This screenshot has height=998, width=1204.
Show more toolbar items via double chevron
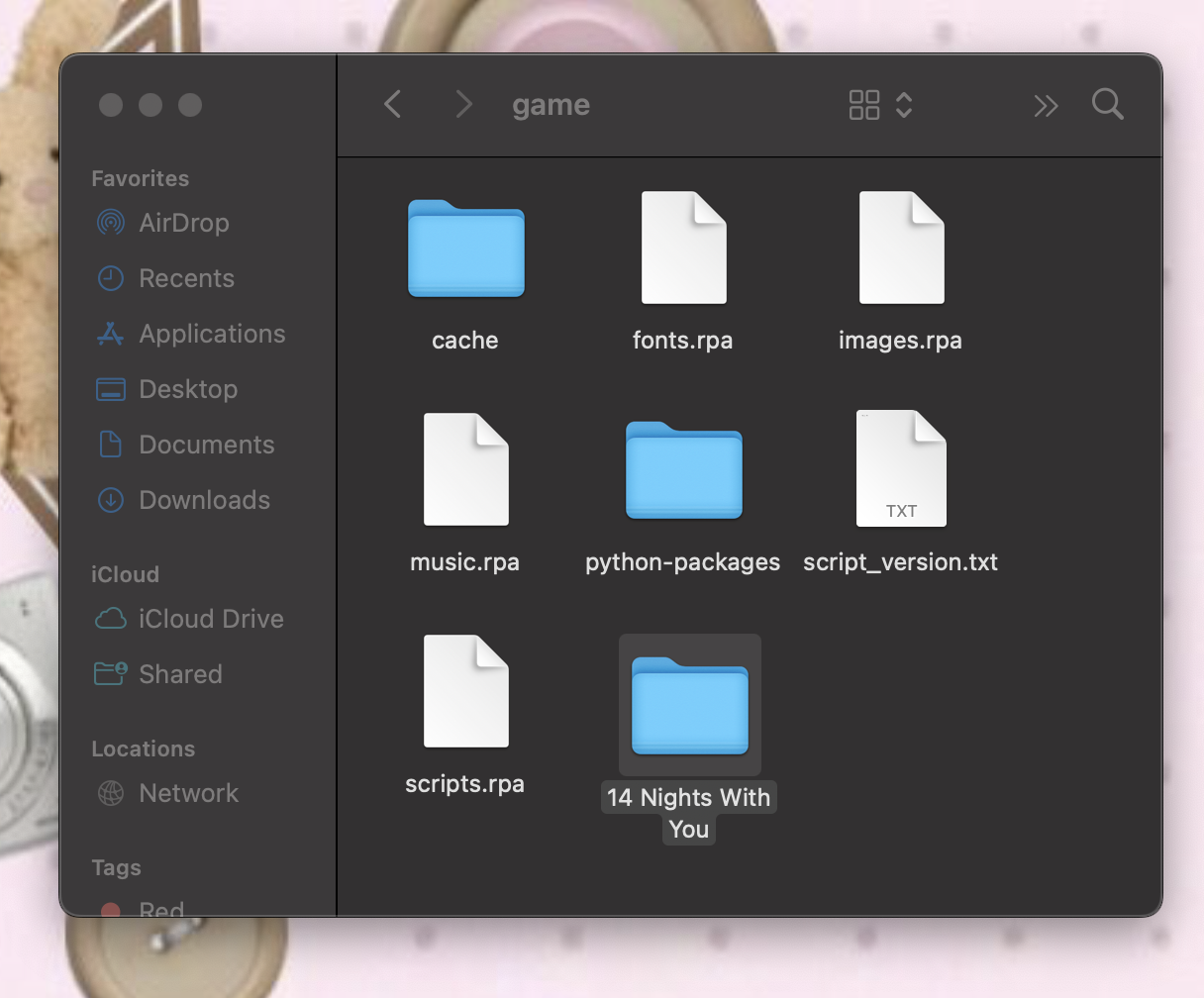point(1046,106)
